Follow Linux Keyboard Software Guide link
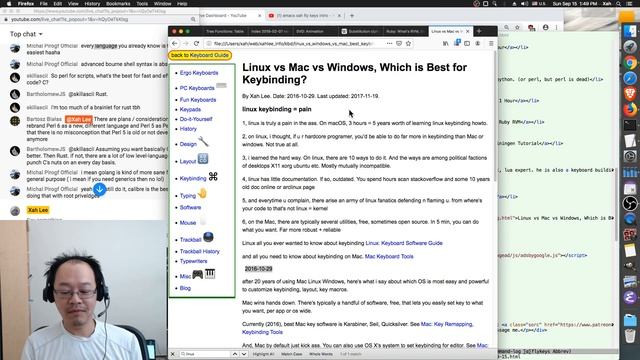 pos(404,243)
